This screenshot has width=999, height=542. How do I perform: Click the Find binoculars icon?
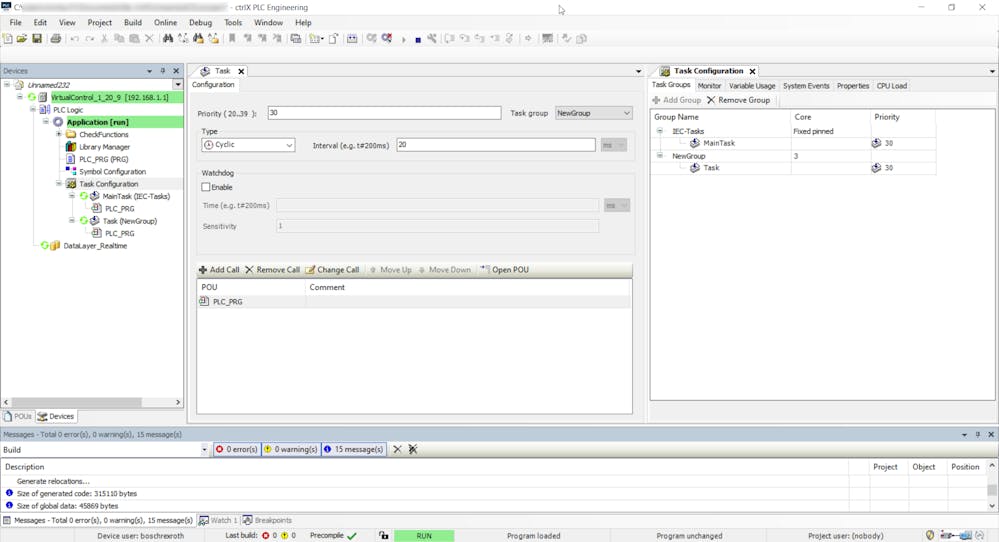click(168, 39)
